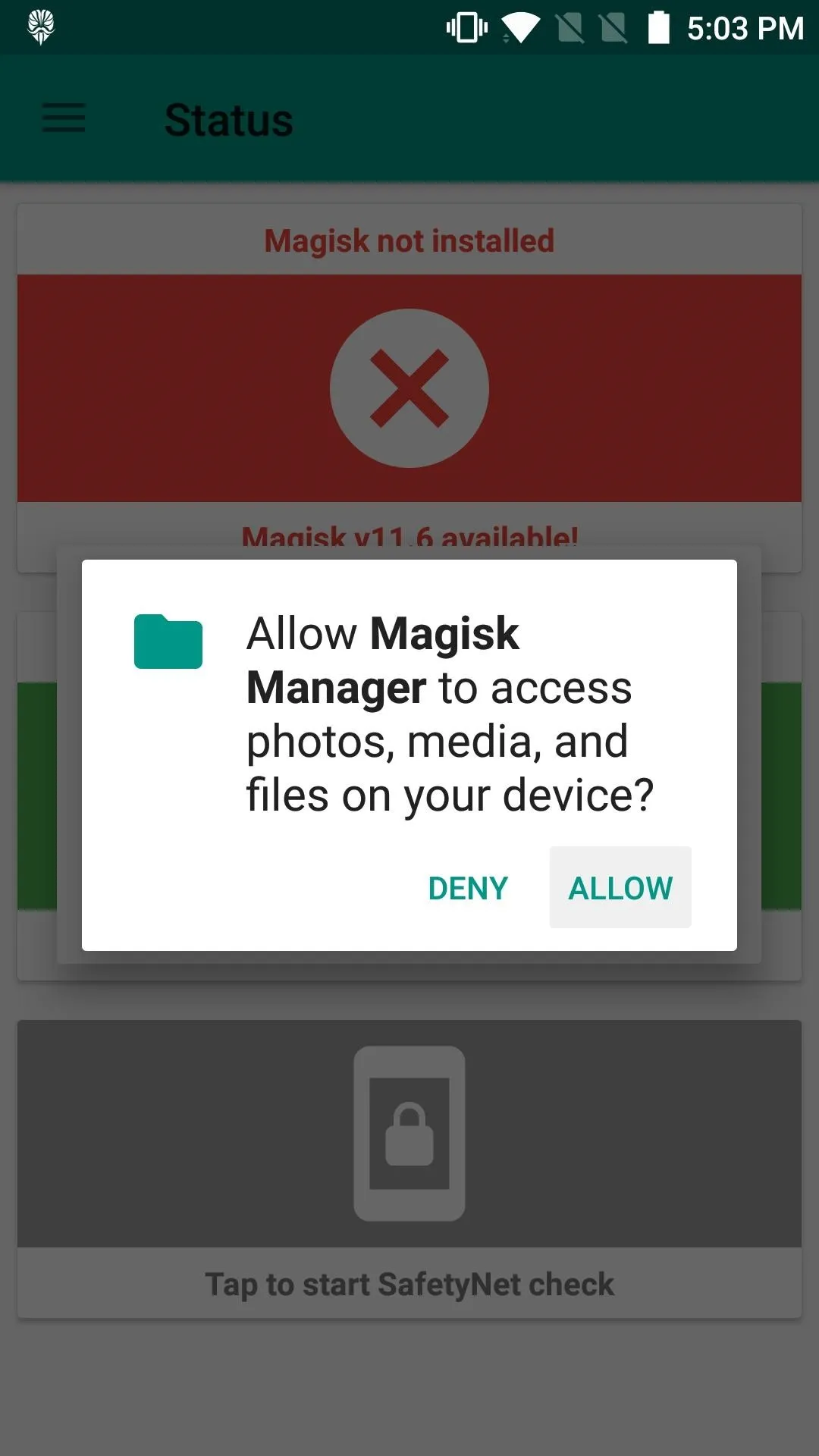This screenshot has height=1456, width=819.
Task: Click the teal folder permission icon
Action: 168,642
